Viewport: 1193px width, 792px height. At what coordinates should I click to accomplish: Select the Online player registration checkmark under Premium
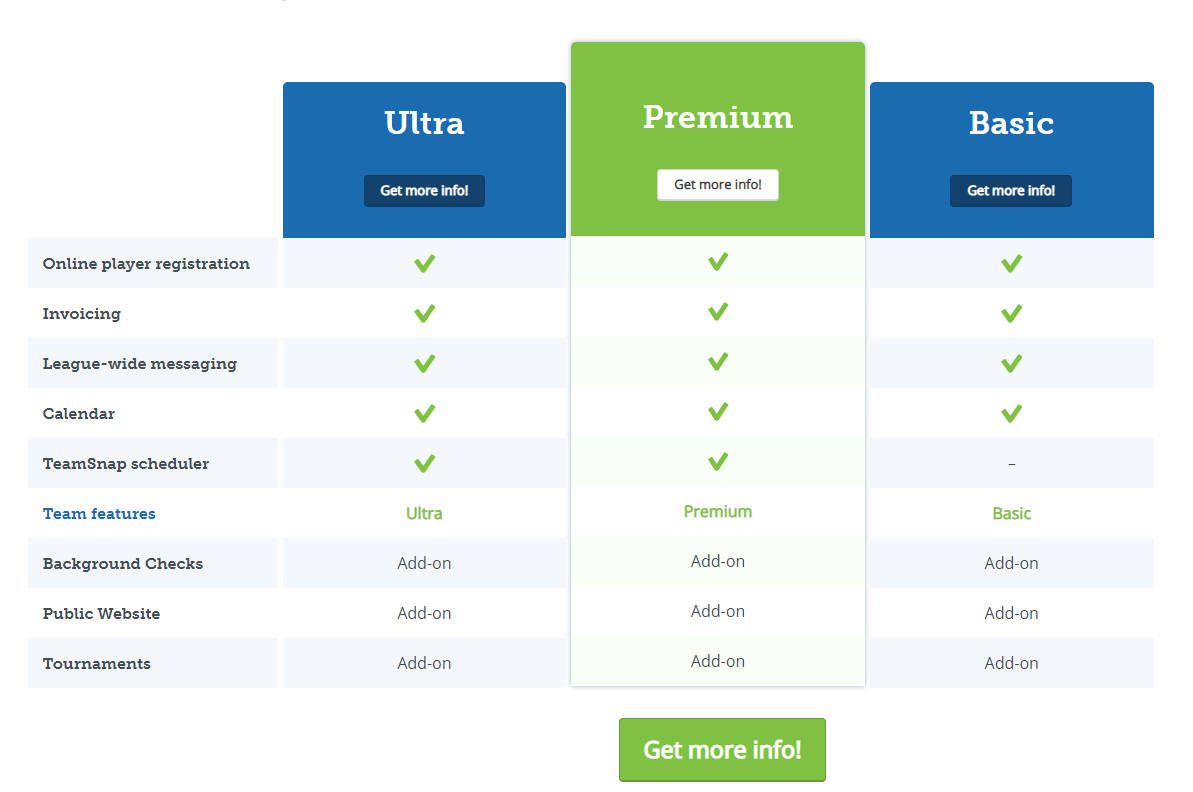point(717,261)
